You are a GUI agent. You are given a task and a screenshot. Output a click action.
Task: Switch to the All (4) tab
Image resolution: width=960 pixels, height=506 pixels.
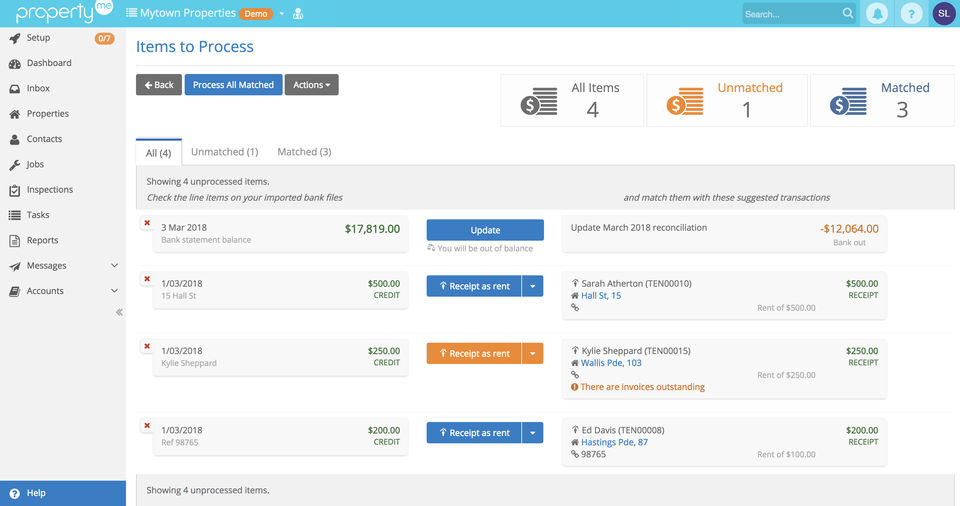[159, 153]
